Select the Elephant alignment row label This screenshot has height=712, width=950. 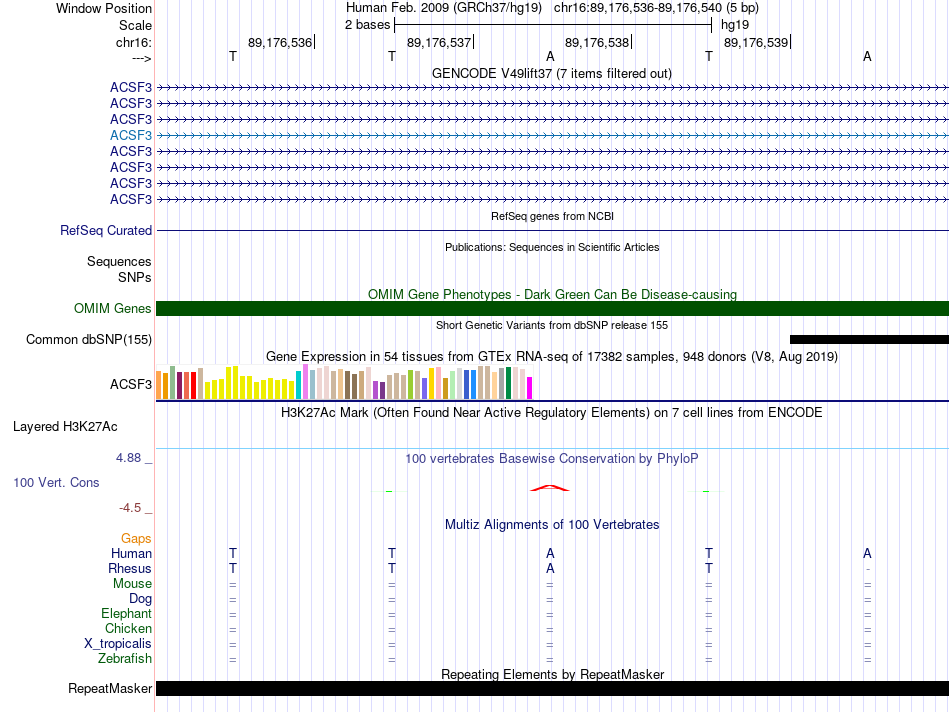click(x=126, y=613)
